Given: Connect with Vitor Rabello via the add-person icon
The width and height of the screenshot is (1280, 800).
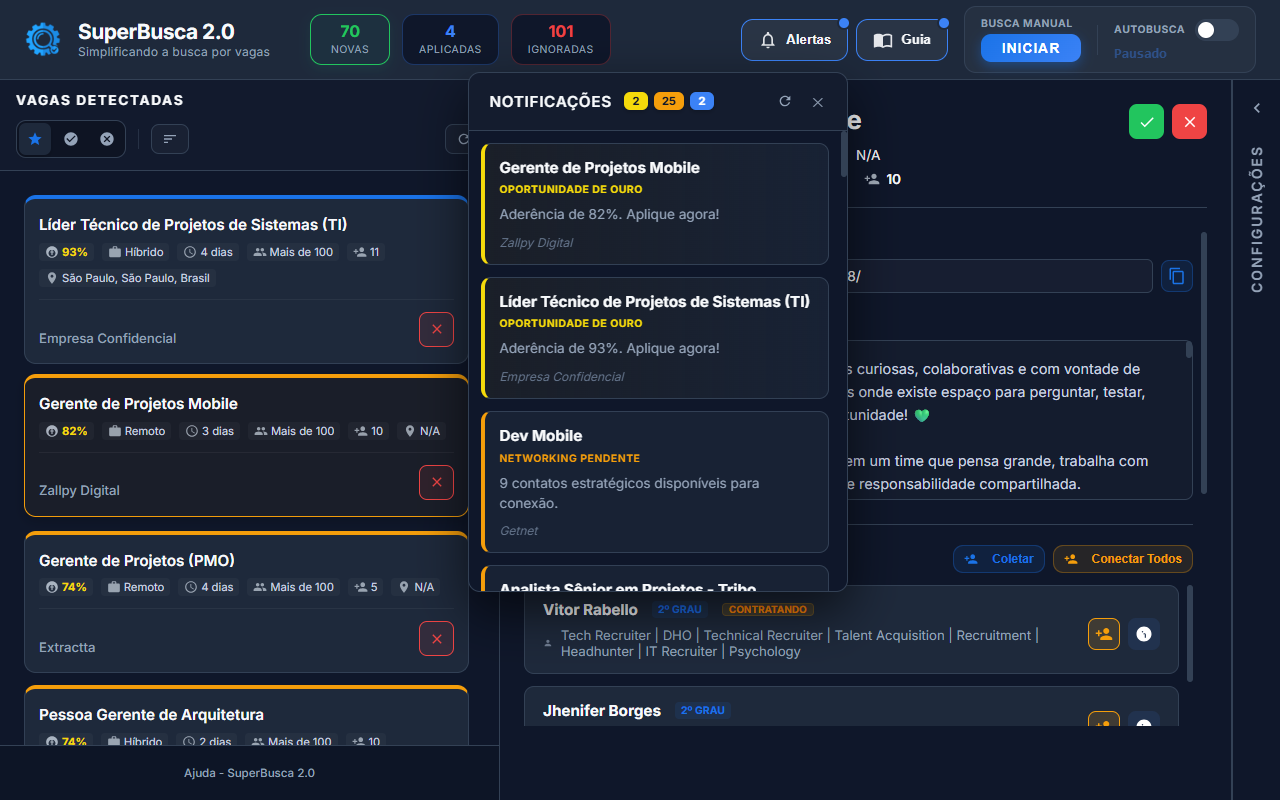Looking at the screenshot, I should [1103, 633].
